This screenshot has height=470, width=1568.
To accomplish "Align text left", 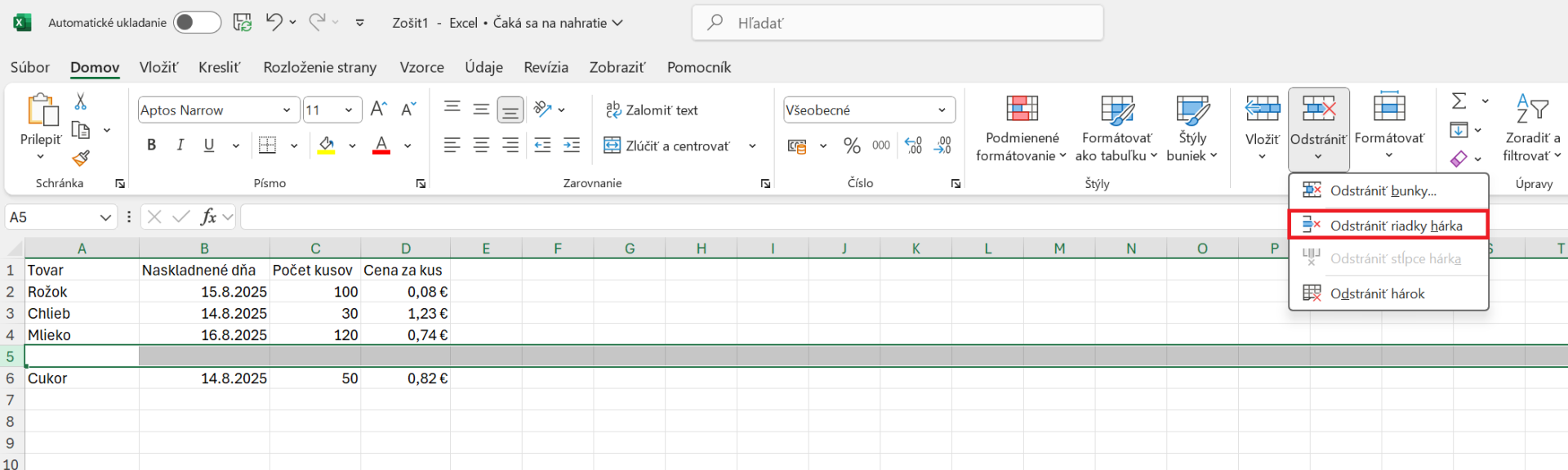I will tap(452, 145).
